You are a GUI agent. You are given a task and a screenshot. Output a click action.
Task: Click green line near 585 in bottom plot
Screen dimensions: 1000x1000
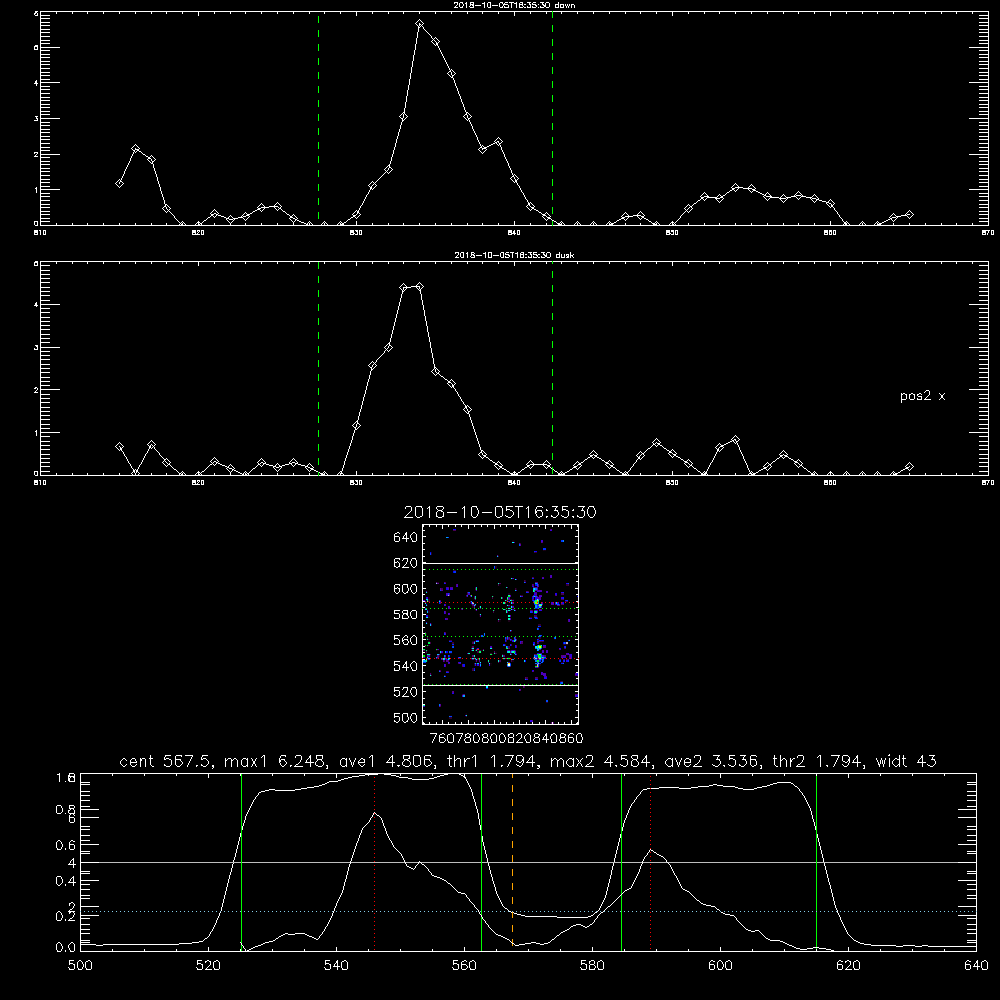(621, 862)
